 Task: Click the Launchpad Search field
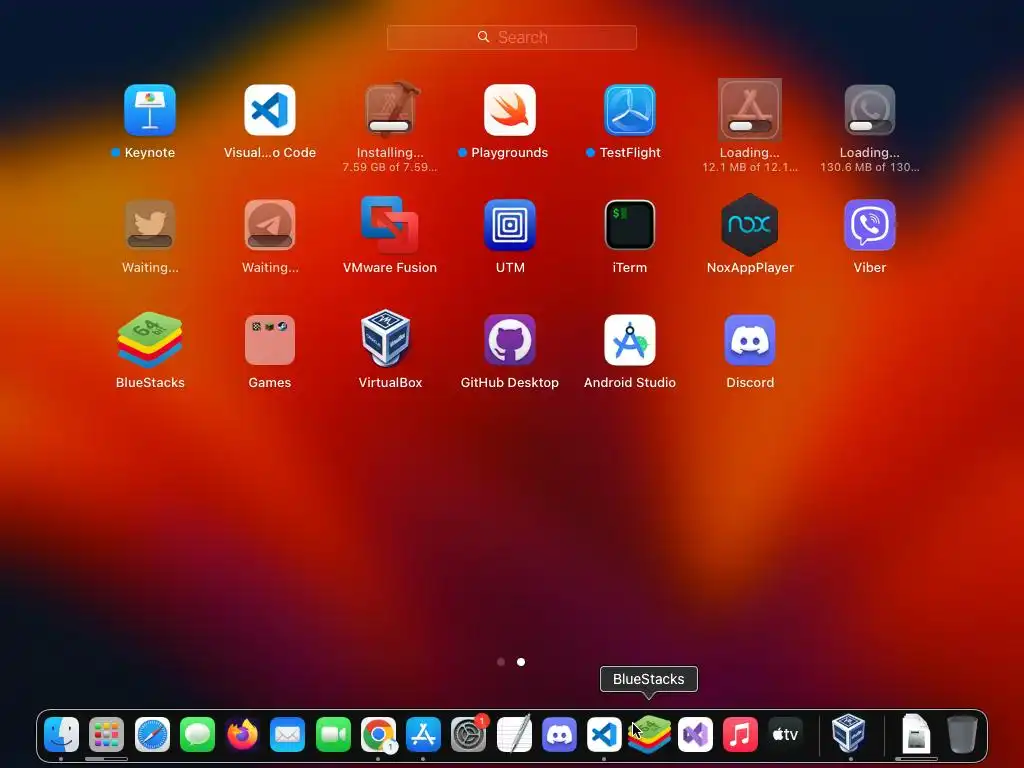coord(512,37)
